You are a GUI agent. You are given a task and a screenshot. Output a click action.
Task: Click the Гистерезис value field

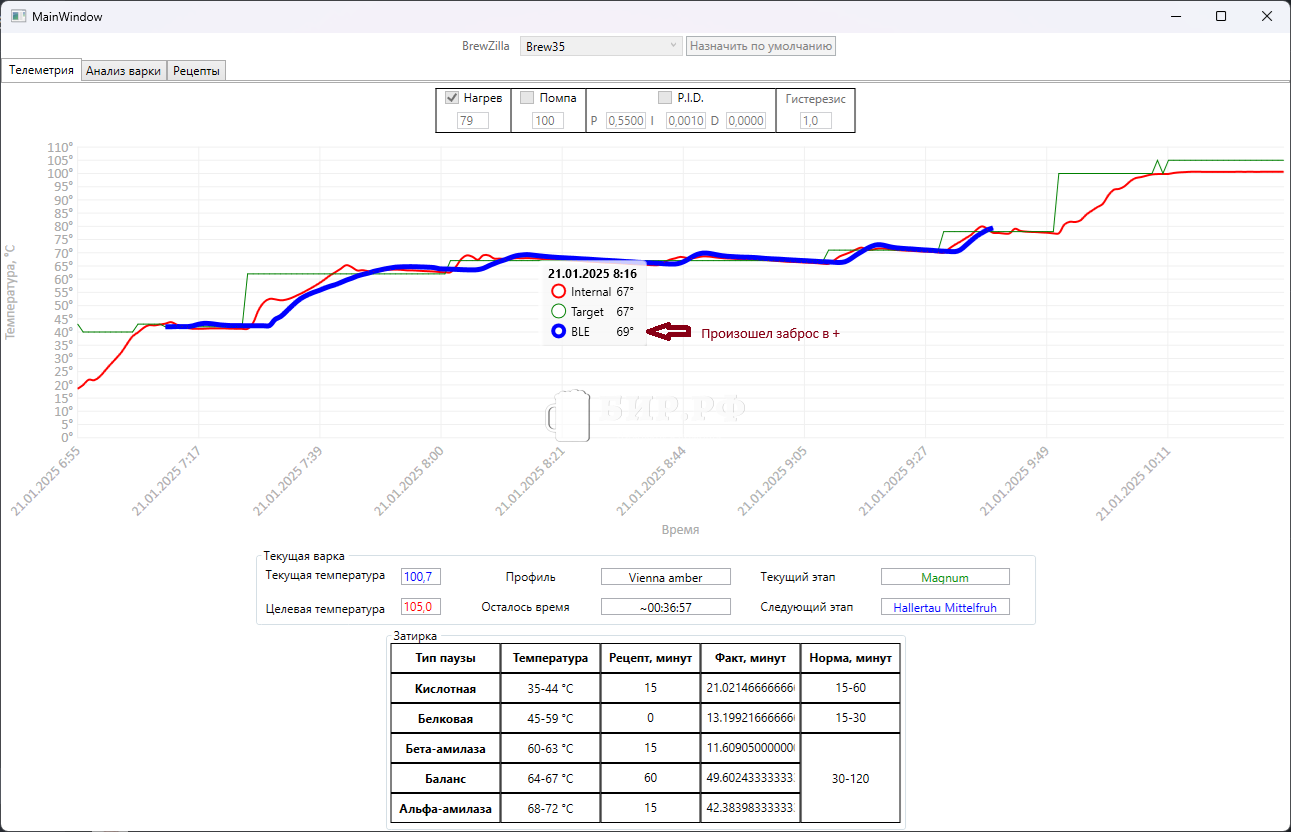[815, 120]
